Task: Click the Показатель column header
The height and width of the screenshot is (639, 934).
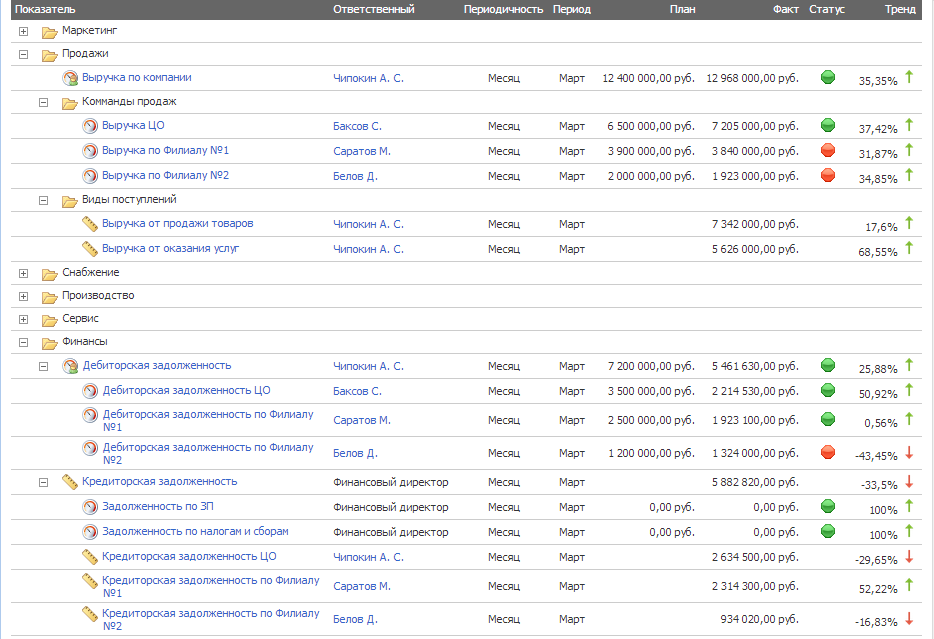Action: pyautogui.click(x=45, y=9)
